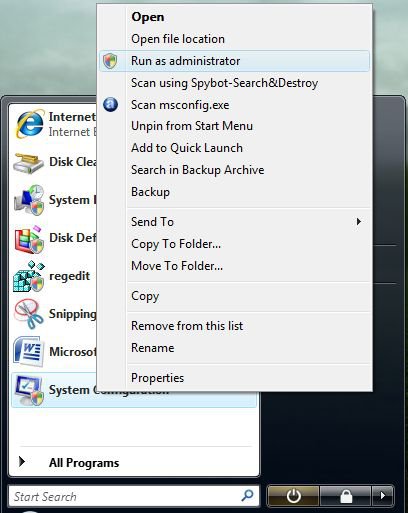Click the power button icon
The image size is (408, 513).
(293, 496)
